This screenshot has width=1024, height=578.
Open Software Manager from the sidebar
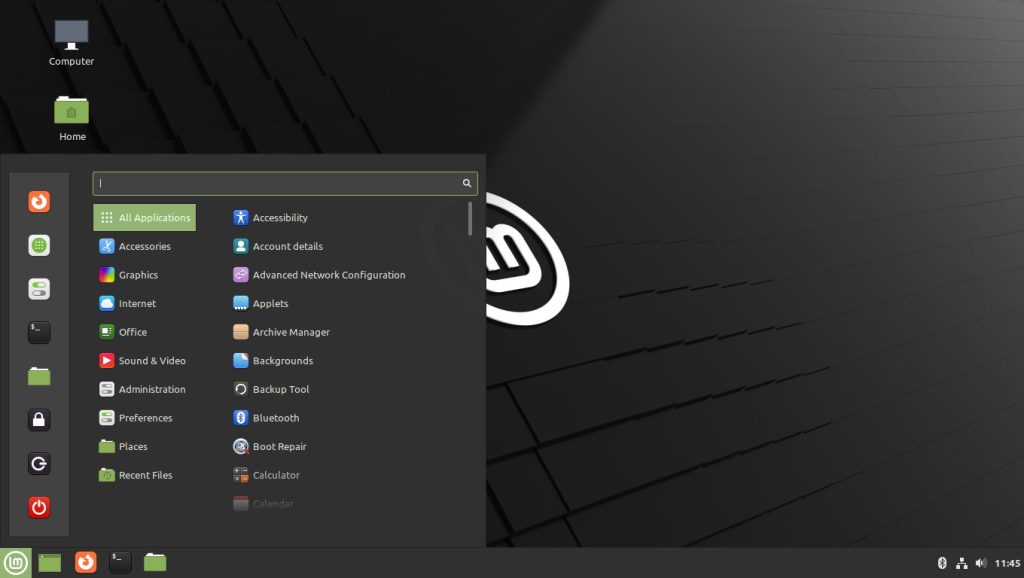click(x=38, y=245)
